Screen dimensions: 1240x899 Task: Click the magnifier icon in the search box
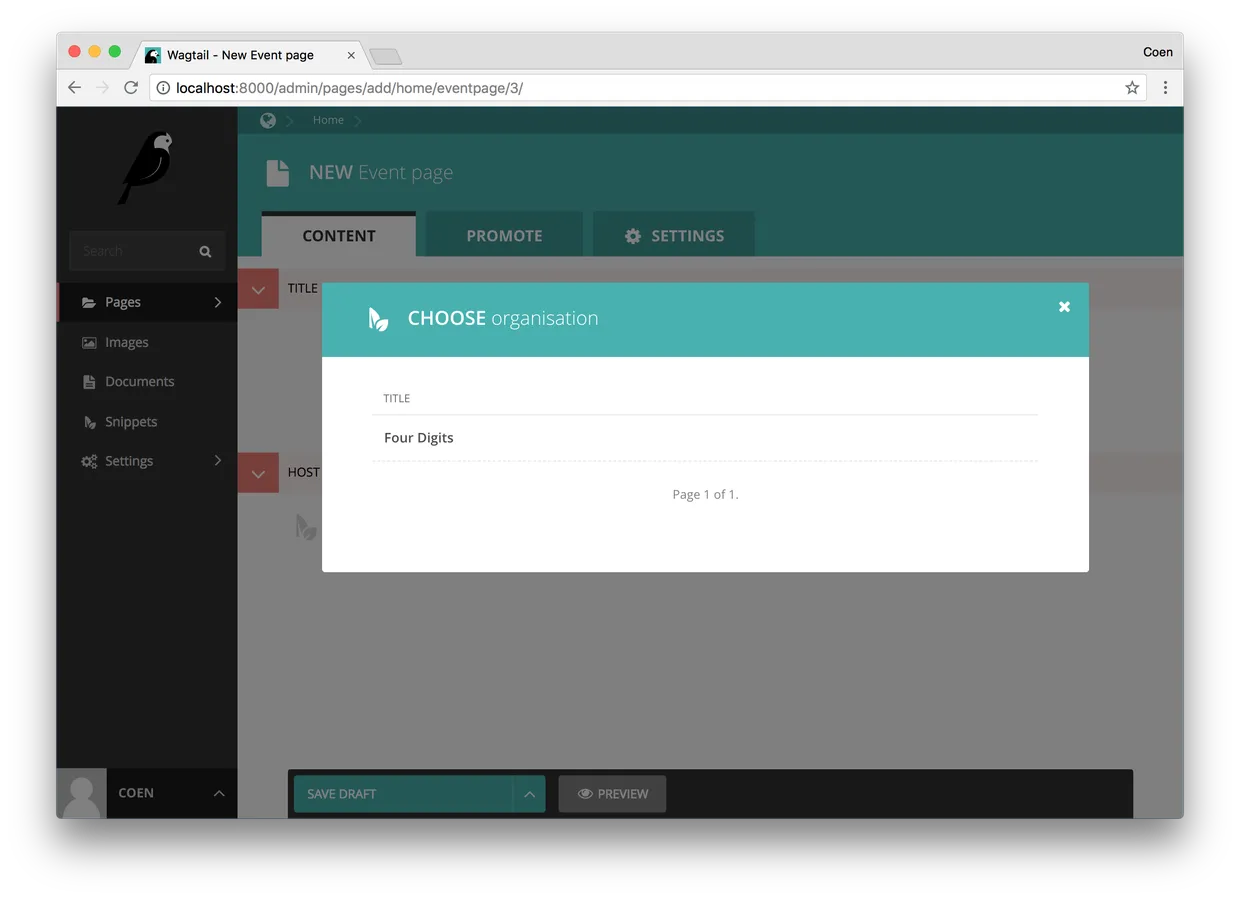click(x=205, y=251)
